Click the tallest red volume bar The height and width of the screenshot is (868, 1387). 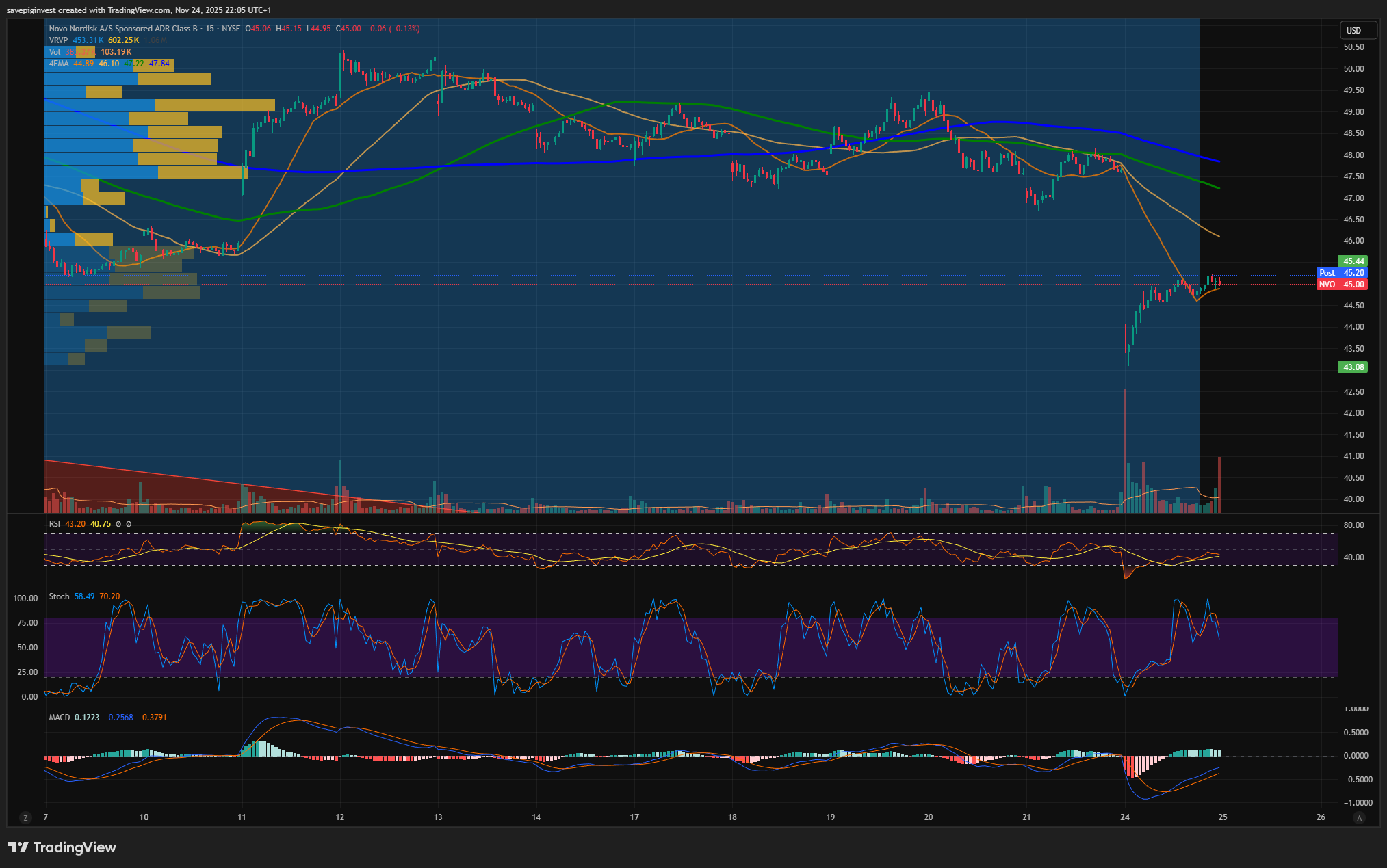(1124, 450)
